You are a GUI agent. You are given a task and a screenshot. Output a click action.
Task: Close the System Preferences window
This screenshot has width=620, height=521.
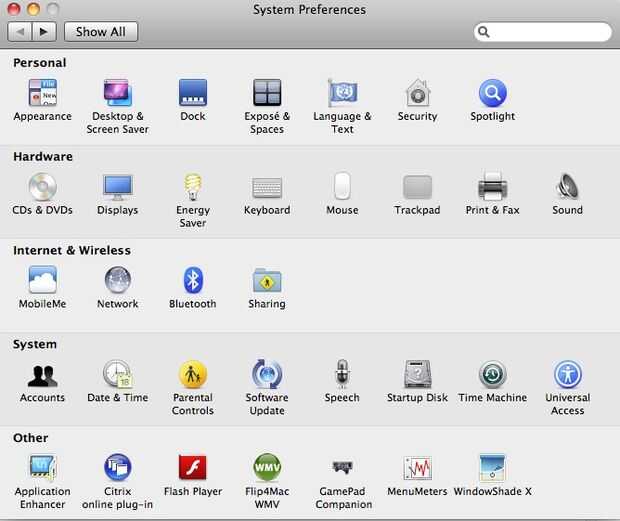click(14, 9)
